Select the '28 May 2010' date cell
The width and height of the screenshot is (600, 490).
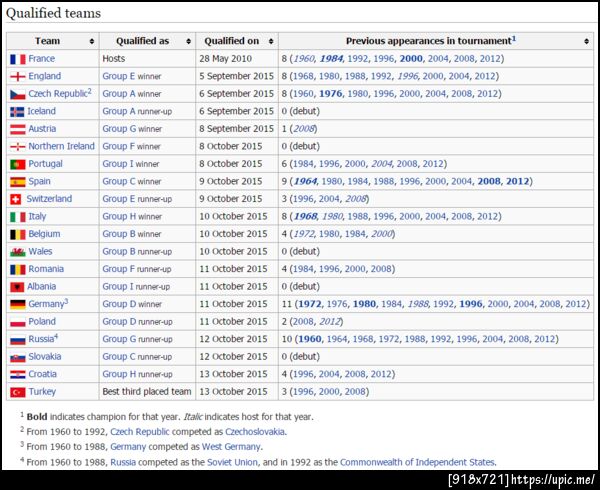coord(237,59)
